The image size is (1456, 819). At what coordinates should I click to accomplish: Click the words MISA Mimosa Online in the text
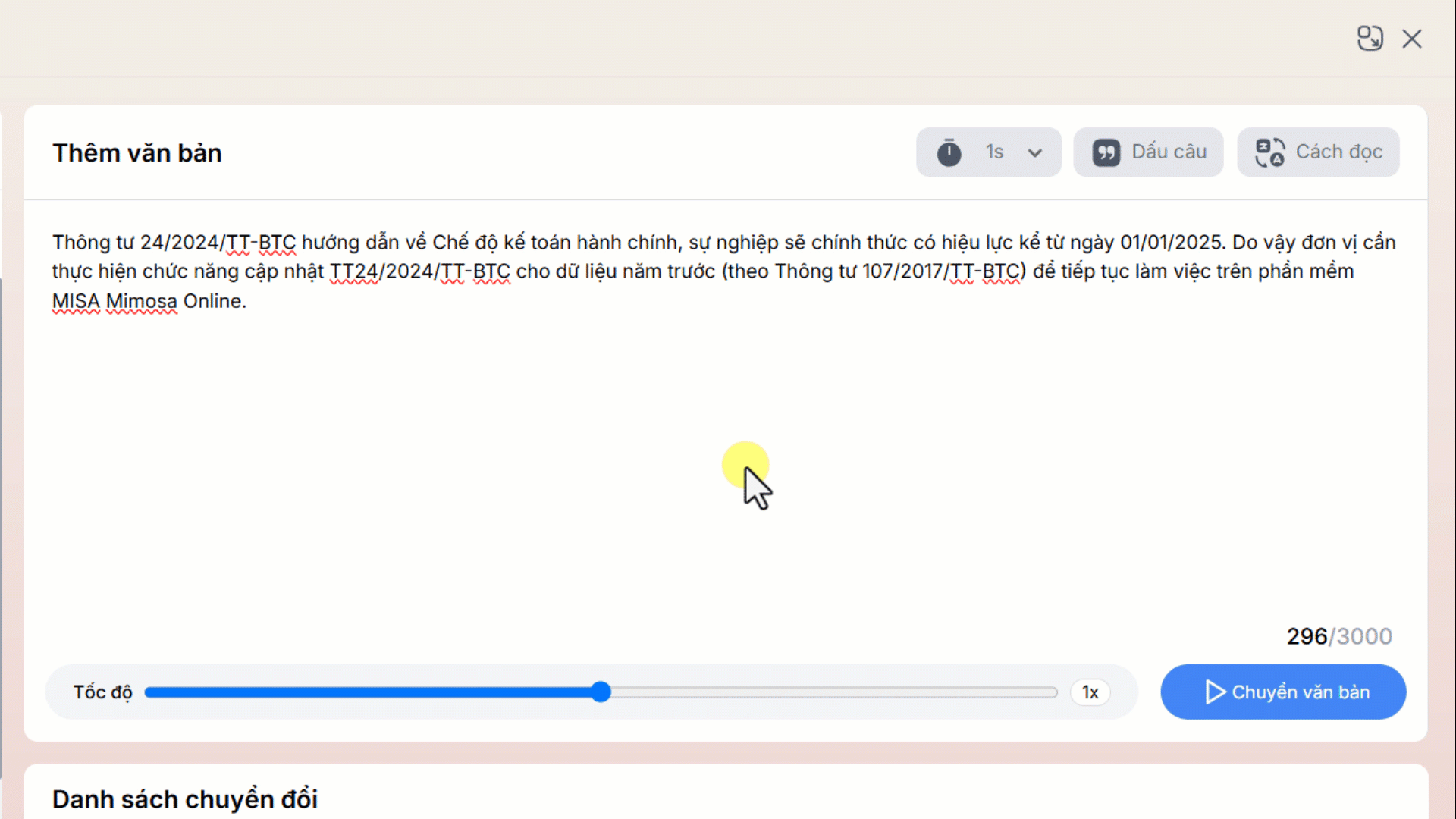click(149, 301)
